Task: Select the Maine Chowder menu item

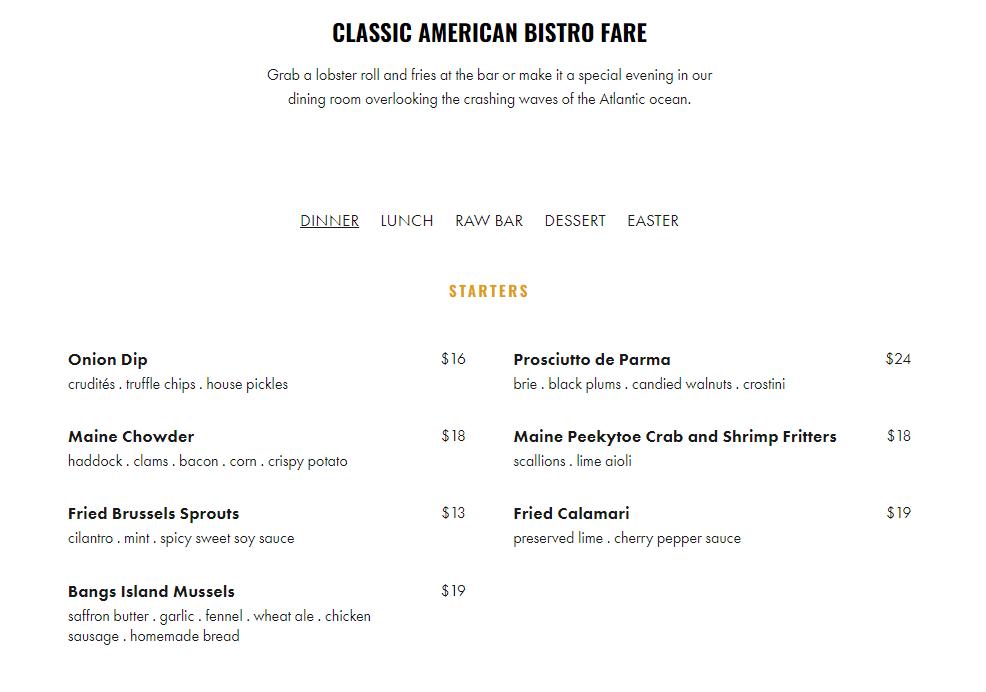Action: coord(131,437)
